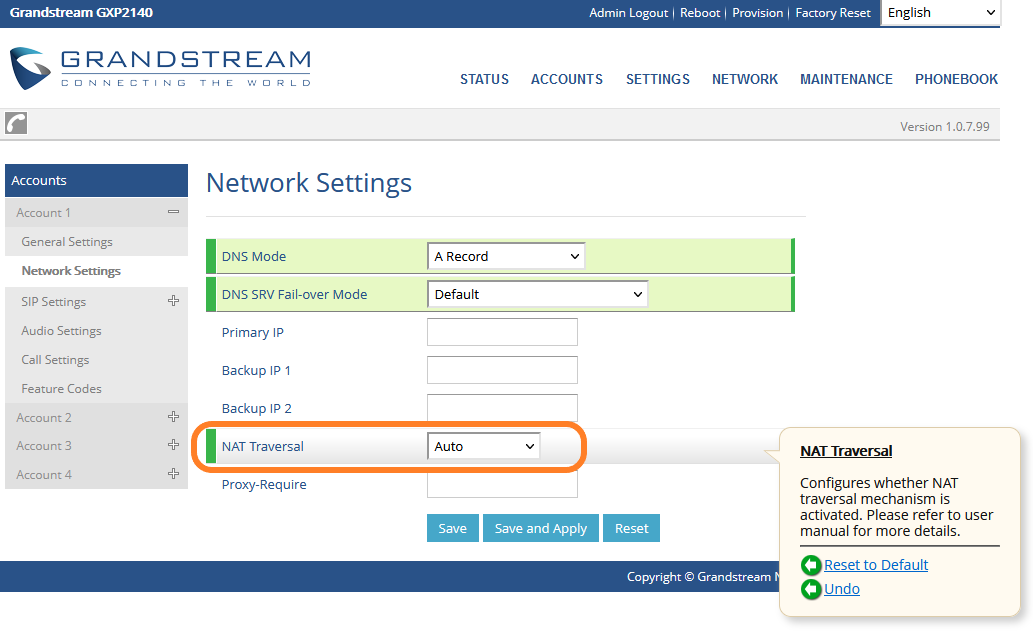Click the Grandstream logo

[160, 68]
